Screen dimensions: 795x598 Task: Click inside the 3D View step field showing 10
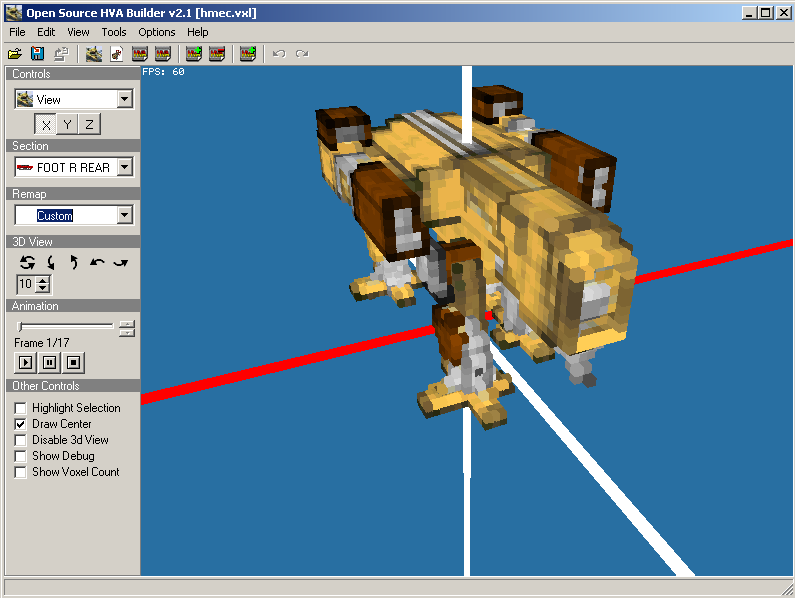(x=26, y=284)
